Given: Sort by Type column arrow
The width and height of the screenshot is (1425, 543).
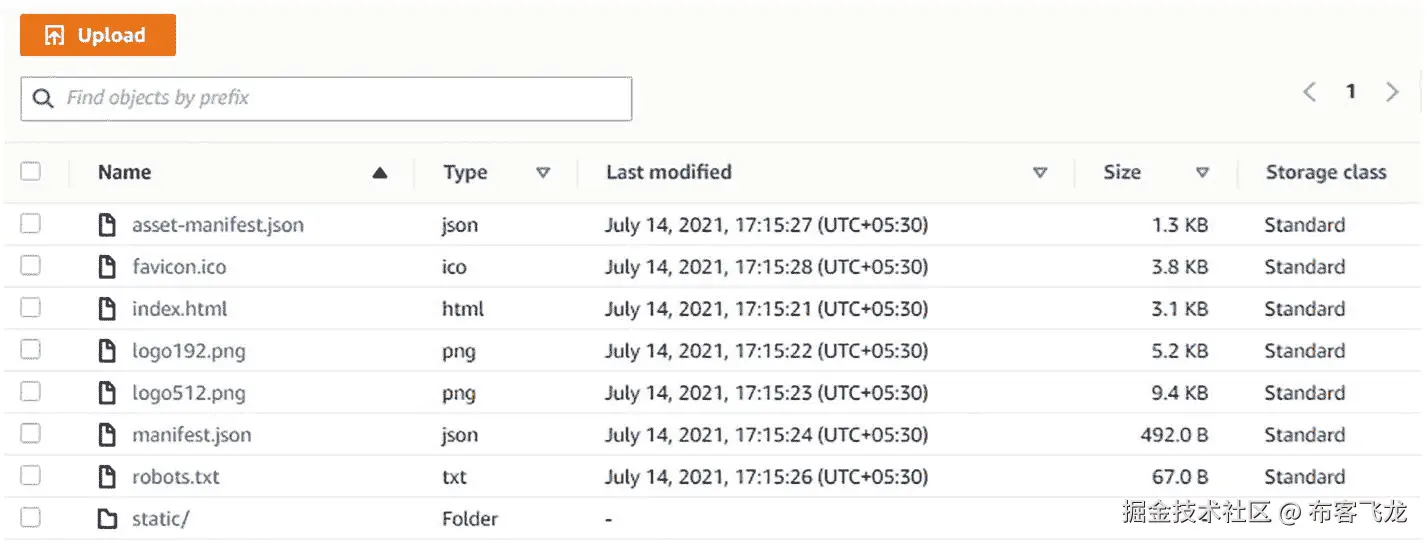Looking at the screenshot, I should click(543, 172).
